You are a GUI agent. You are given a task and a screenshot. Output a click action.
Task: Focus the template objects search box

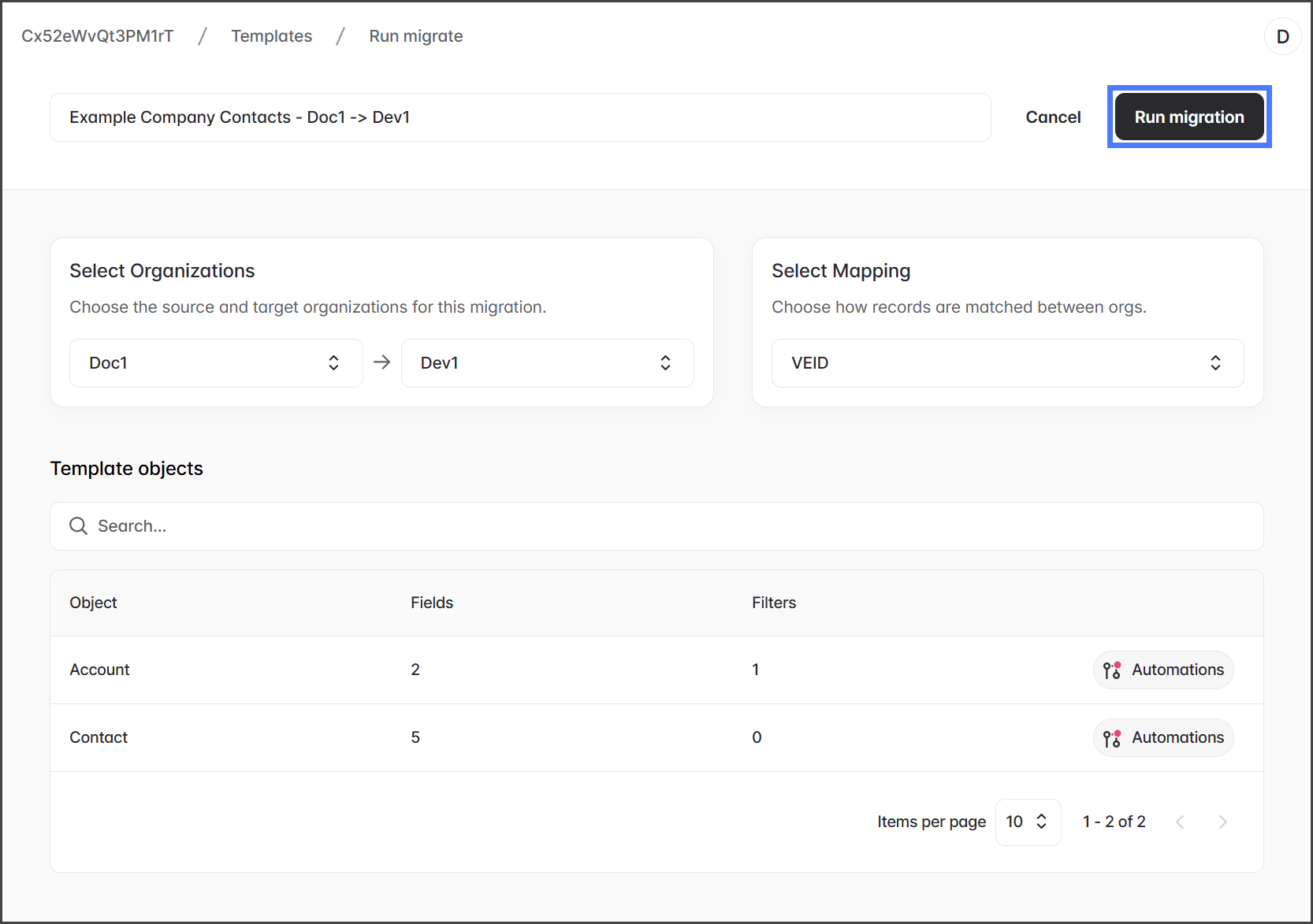(x=670, y=526)
